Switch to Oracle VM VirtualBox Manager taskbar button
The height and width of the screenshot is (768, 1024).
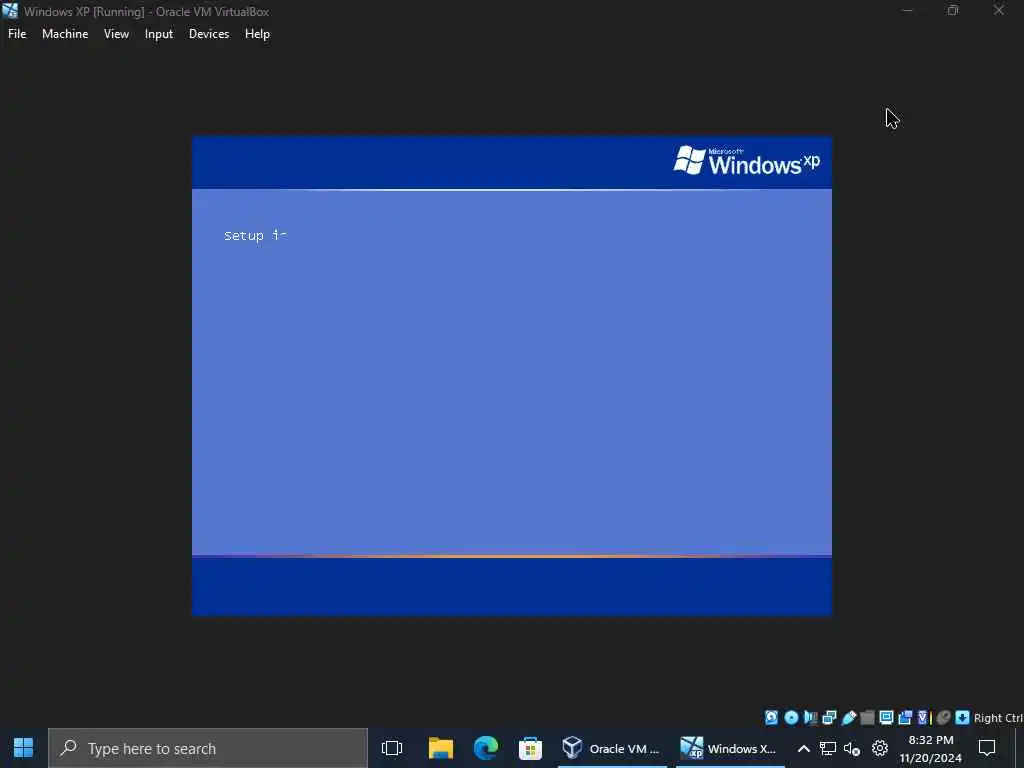coord(612,748)
